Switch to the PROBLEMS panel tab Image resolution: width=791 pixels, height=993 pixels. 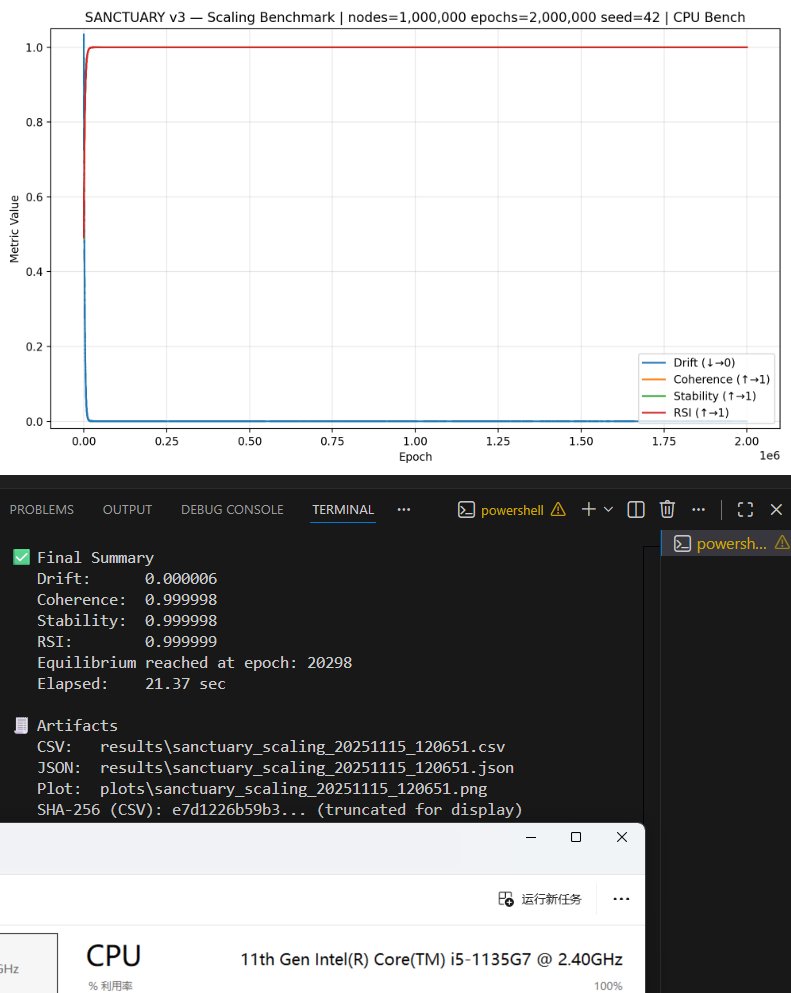click(x=42, y=510)
